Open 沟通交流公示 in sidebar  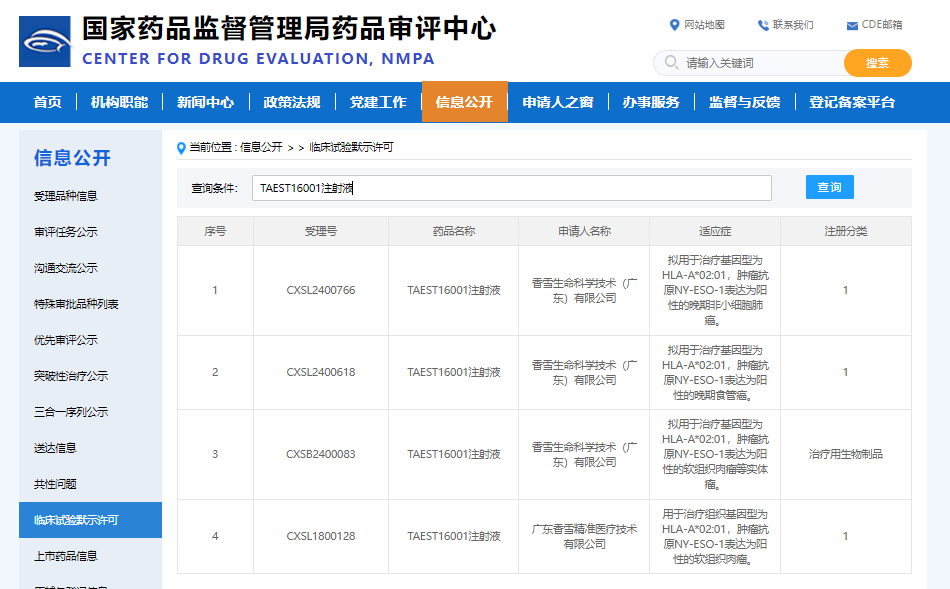pyautogui.click(x=65, y=268)
